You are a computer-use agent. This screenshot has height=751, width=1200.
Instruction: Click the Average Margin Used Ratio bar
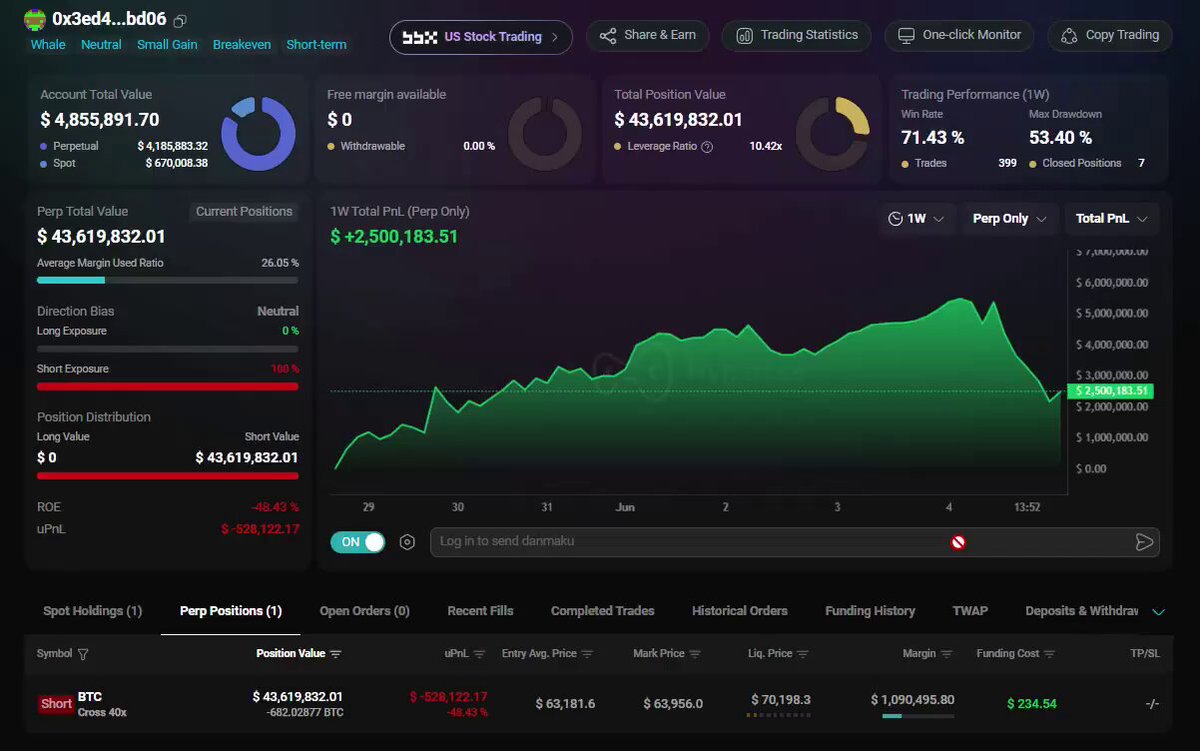pyautogui.click(x=167, y=281)
